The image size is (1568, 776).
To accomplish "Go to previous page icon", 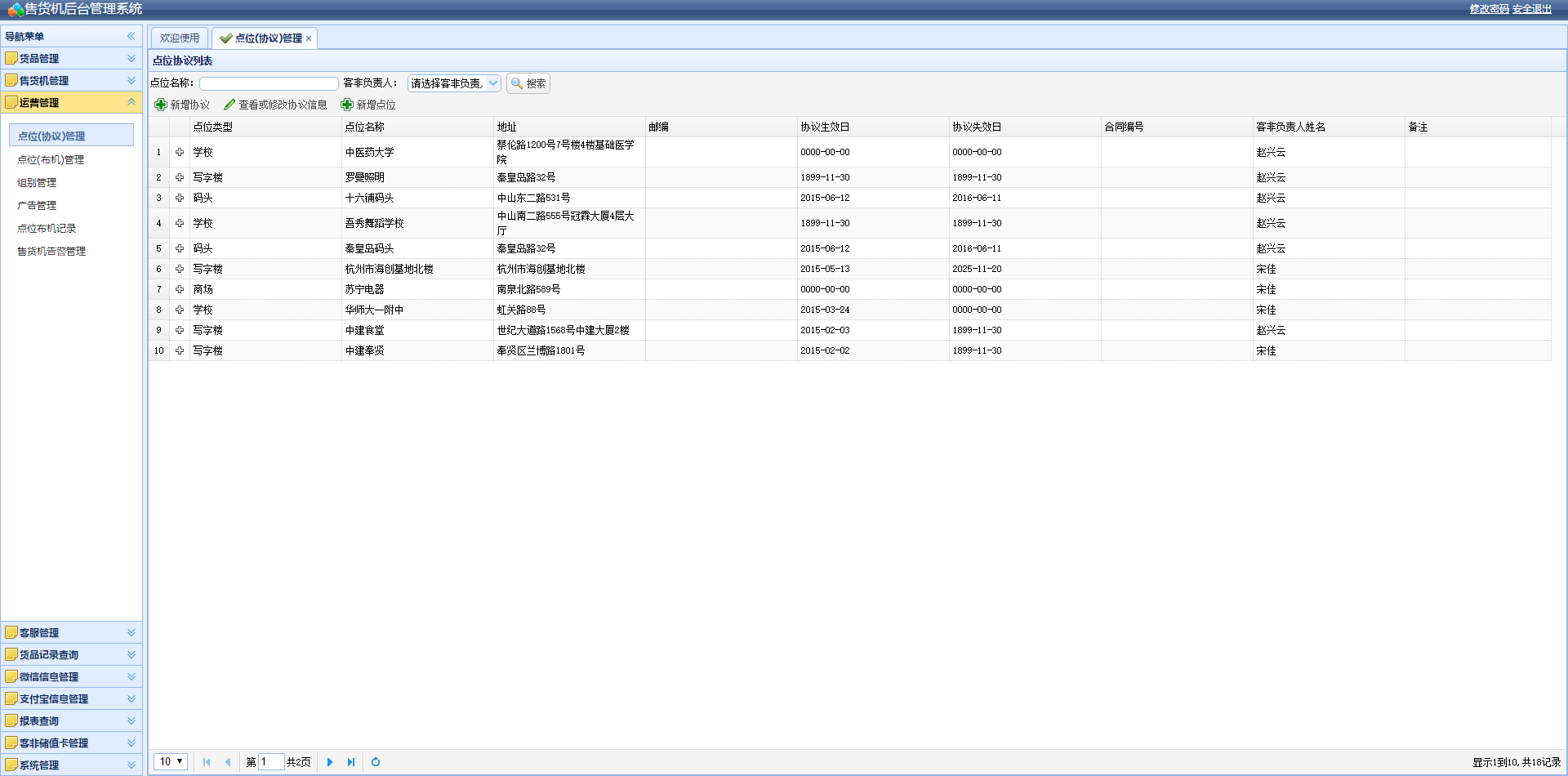I will click(228, 762).
